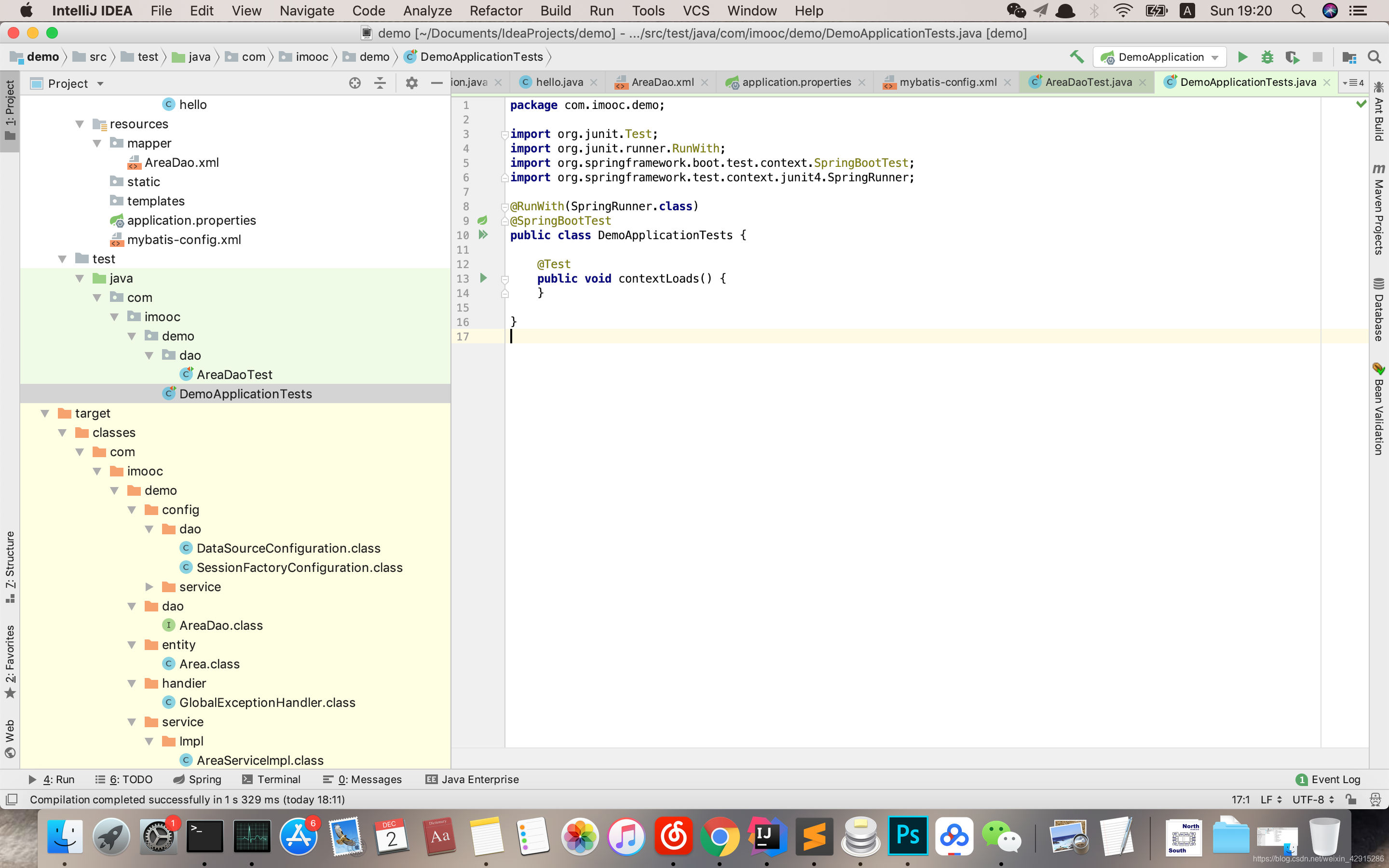This screenshot has width=1389, height=868.
Task: Toggle the Maven Projects tool window
Action: point(1379,210)
